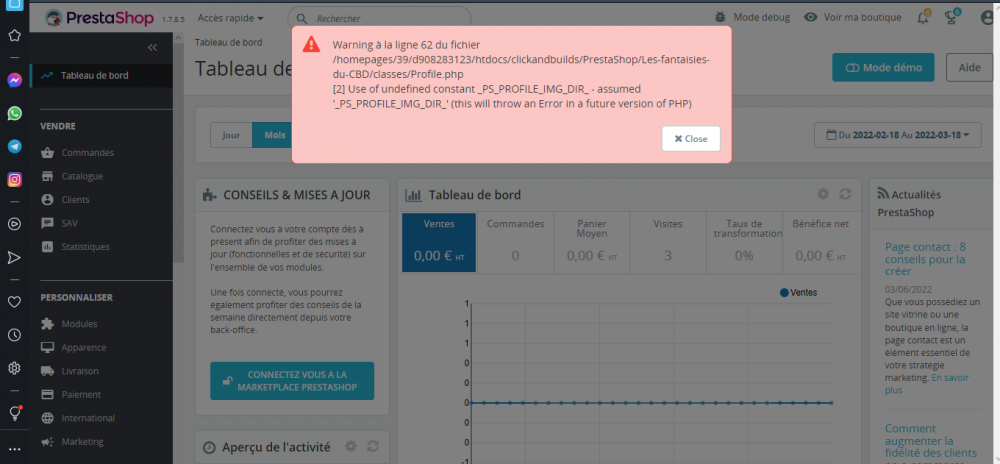Open Tableau de bord in sidebar menu
This screenshot has height=464, width=1000.
[101, 75]
